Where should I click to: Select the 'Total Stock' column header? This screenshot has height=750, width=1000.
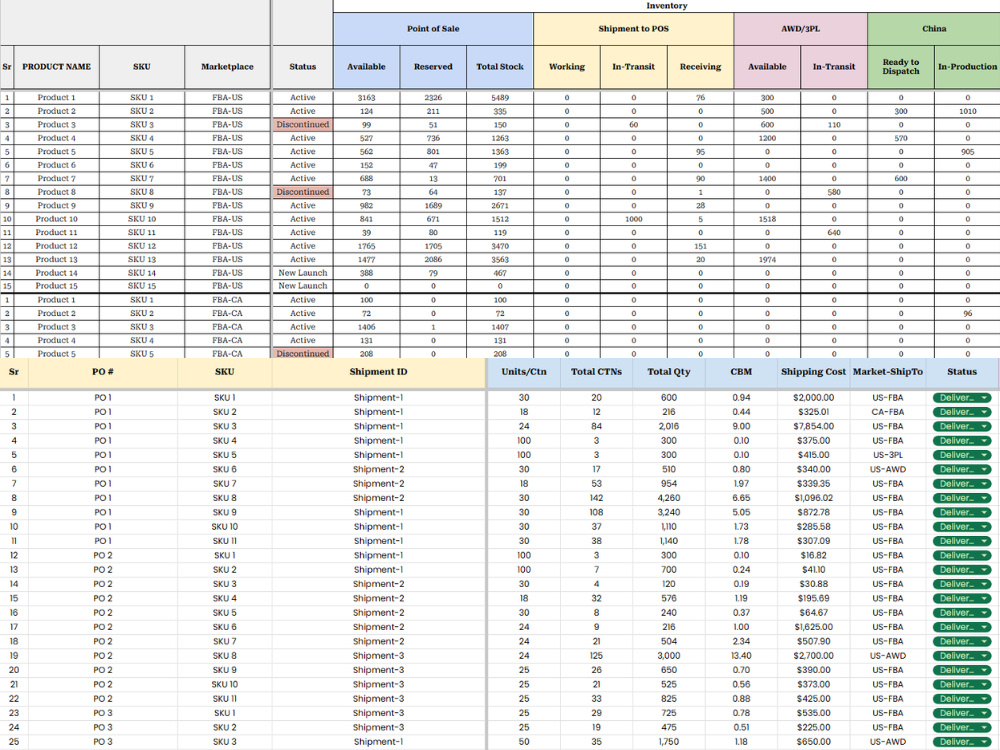[499, 66]
